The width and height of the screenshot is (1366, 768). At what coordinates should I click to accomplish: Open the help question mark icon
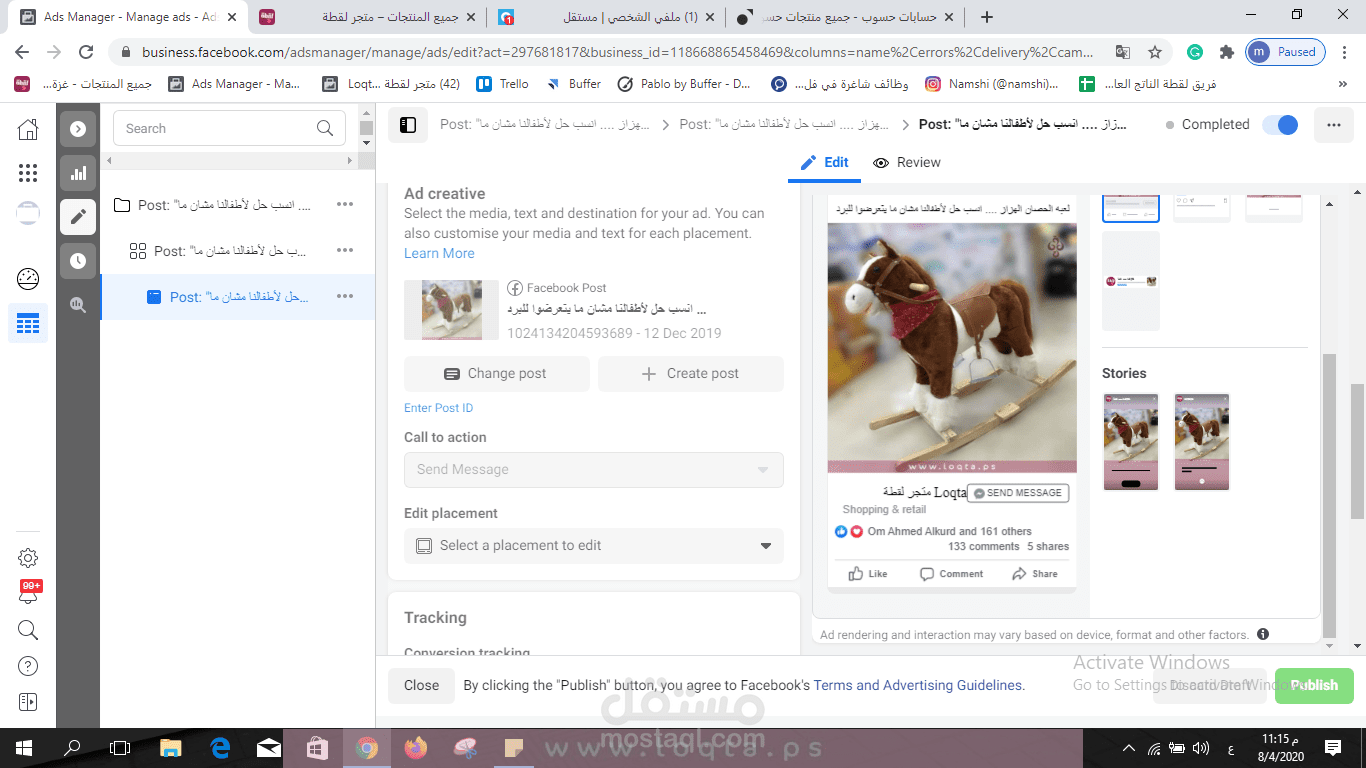[28, 666]
